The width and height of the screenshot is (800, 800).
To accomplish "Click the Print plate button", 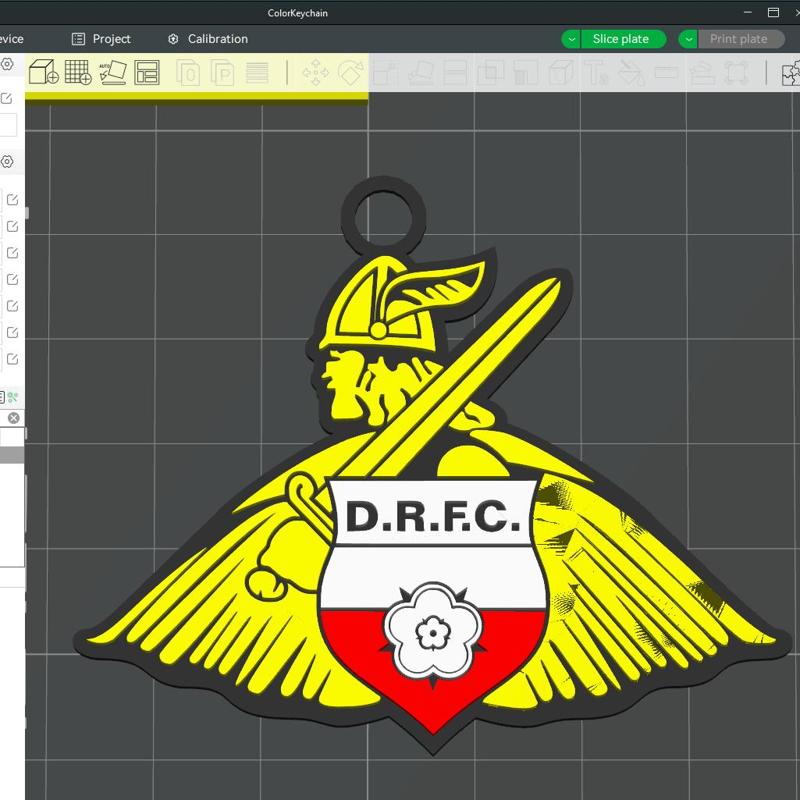I will pos(741,39).
